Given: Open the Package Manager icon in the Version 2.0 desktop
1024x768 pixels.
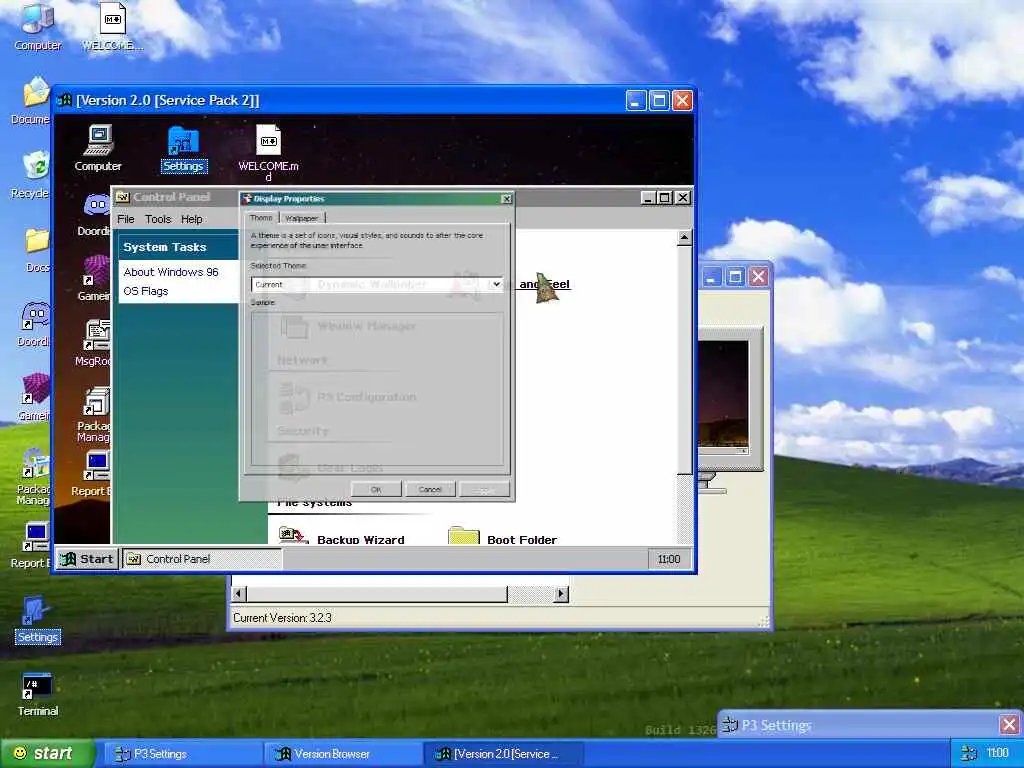Looking at the screenshot, I should [95, 415].
